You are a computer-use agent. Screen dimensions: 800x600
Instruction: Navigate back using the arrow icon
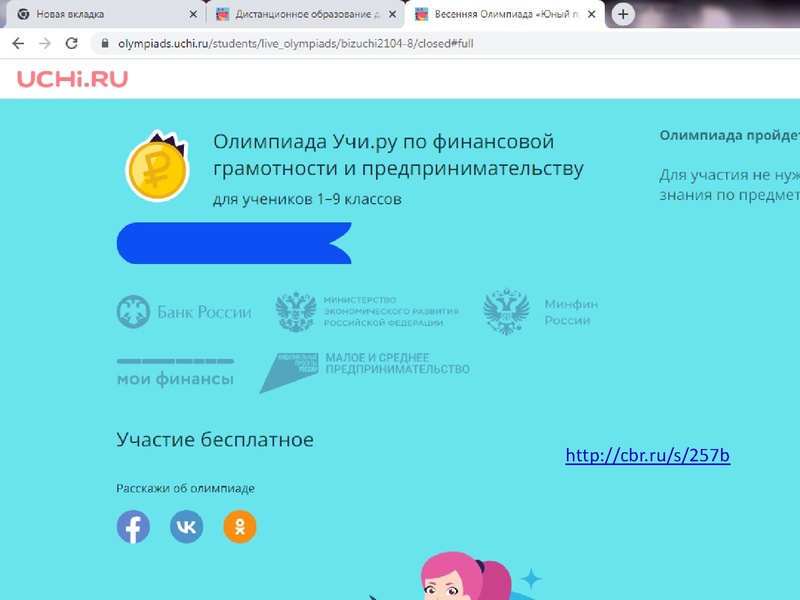tap(18, 45)
